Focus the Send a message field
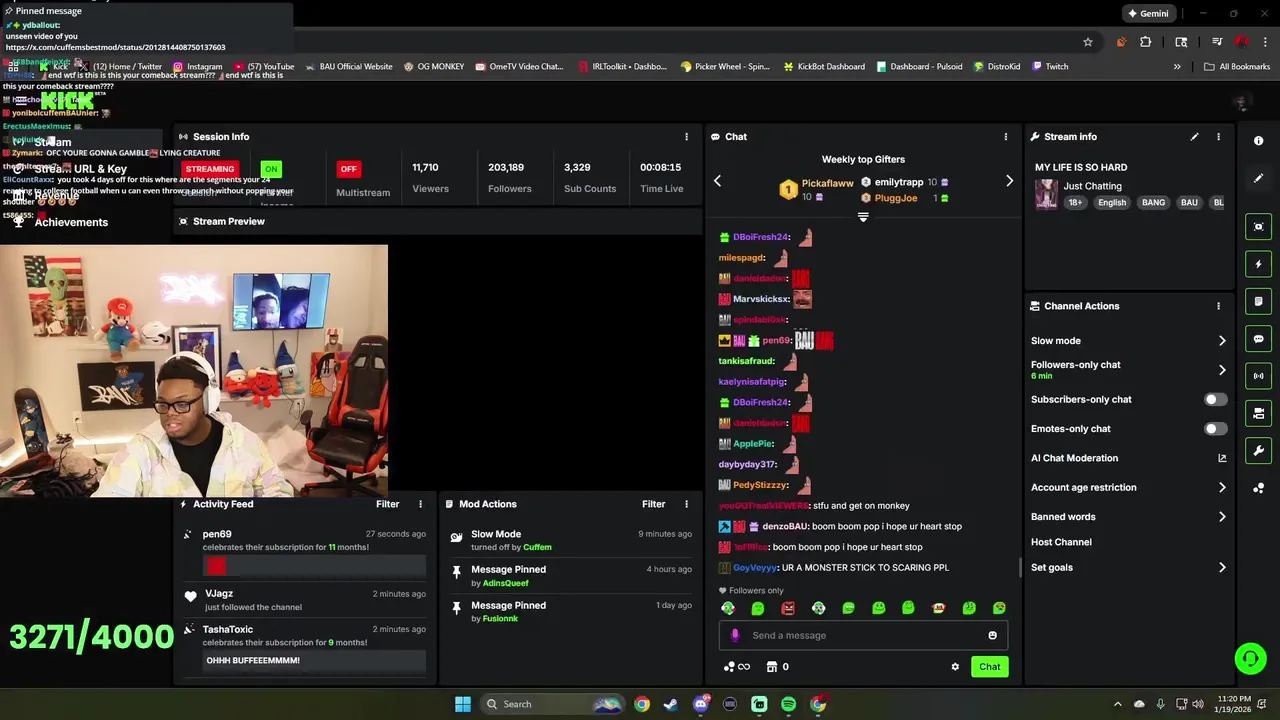This screenshot has height=720, width=1280. (x=863, y=635)
